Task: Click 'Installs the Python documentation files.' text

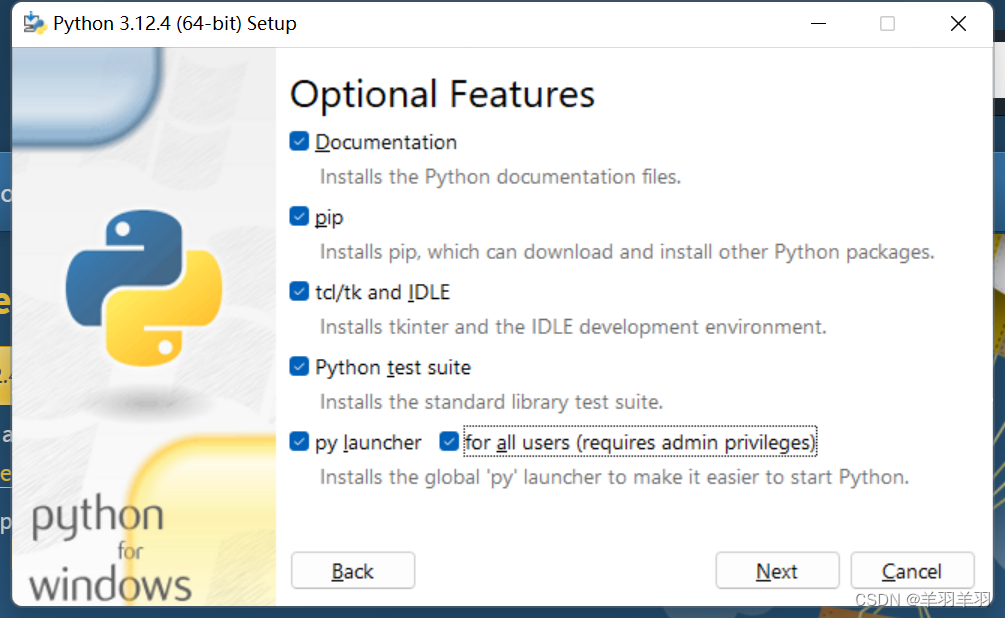Action: point(500,176)
